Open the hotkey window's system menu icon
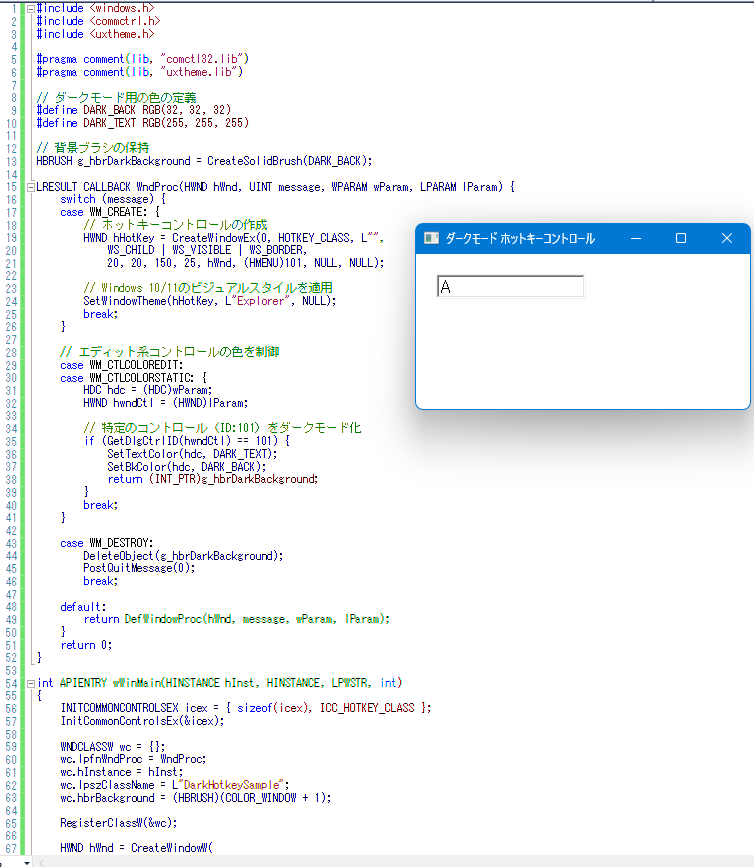This screenshot has height=867, width=754. coord(431,238)
